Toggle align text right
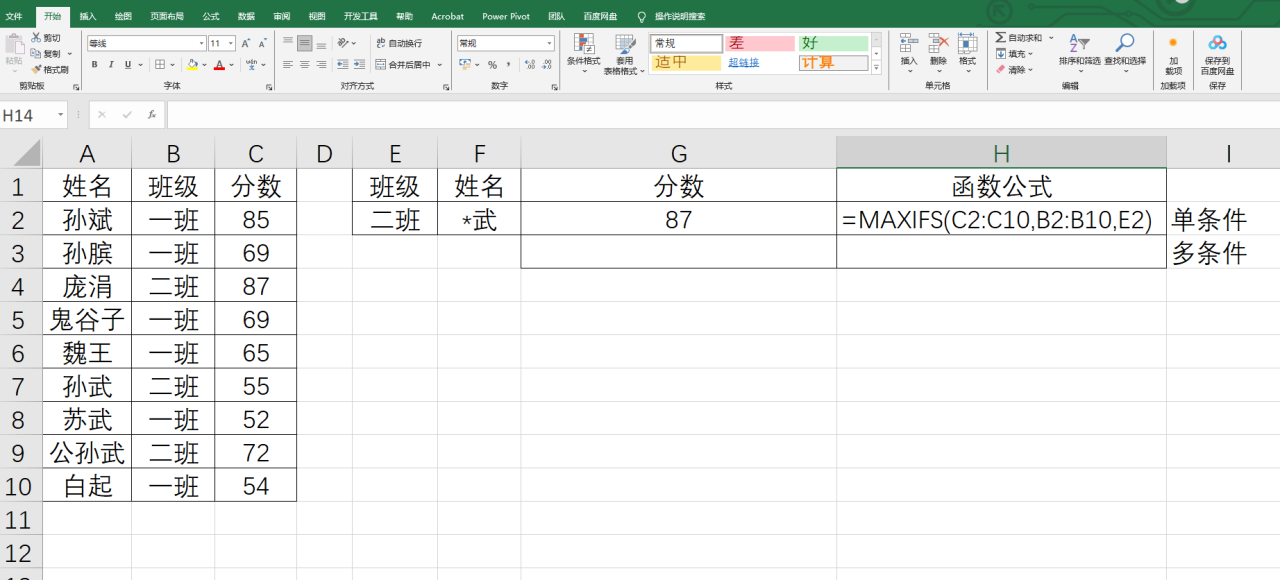This screenshot has height=580, width=1280. click(321, 65)
